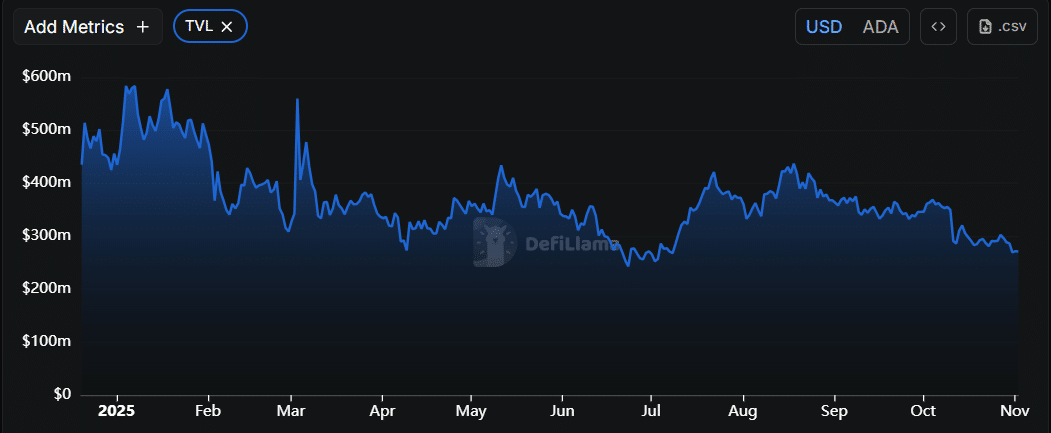The width and height of the screenshot is (1051, 433).
Task: Click the 2025 year label on the x-axis
Action: [x=117, y=411]
